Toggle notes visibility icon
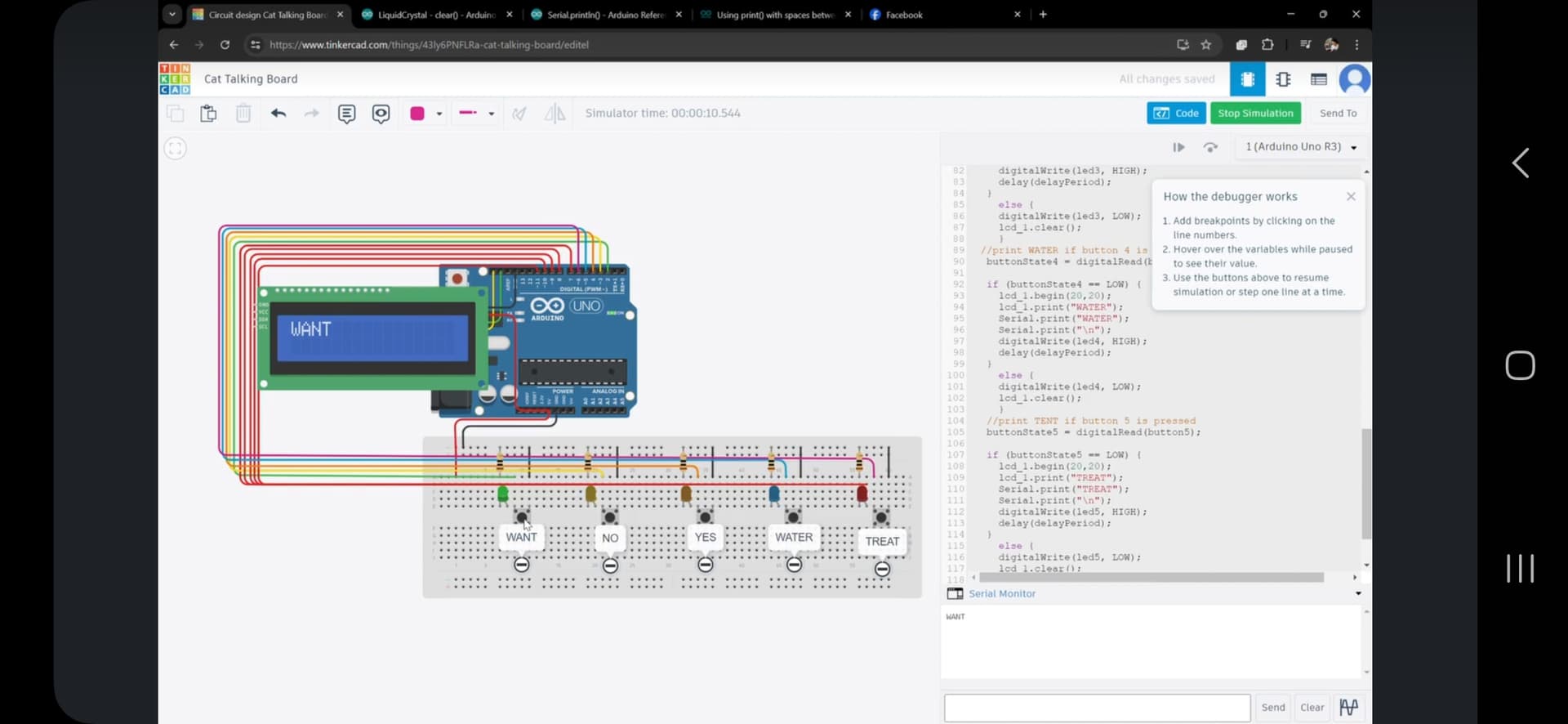1568x724 pixels. pyautogui.click(x=381, y=114)
